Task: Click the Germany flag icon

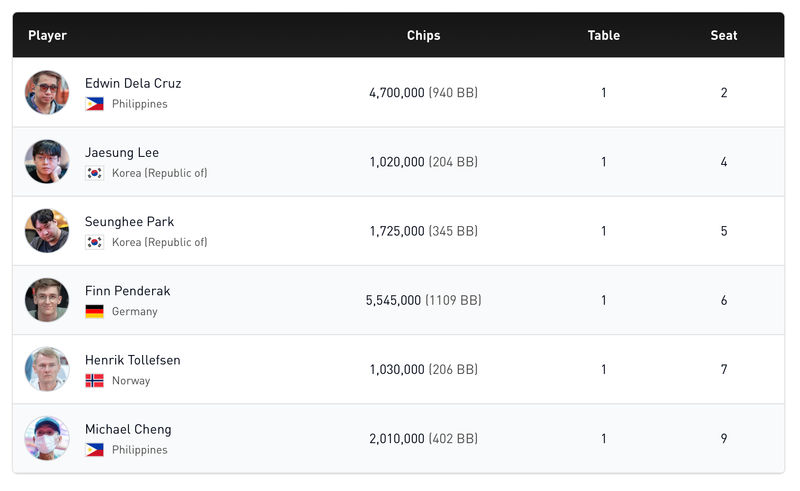Action: [x=95, y=311]
